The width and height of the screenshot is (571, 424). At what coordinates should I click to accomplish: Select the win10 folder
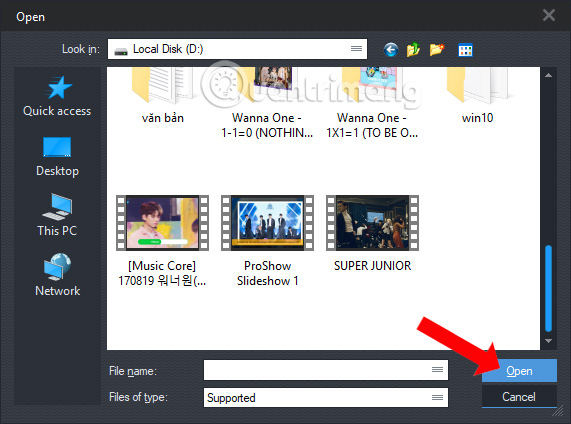pyautogui.click(x=477, y=96)
